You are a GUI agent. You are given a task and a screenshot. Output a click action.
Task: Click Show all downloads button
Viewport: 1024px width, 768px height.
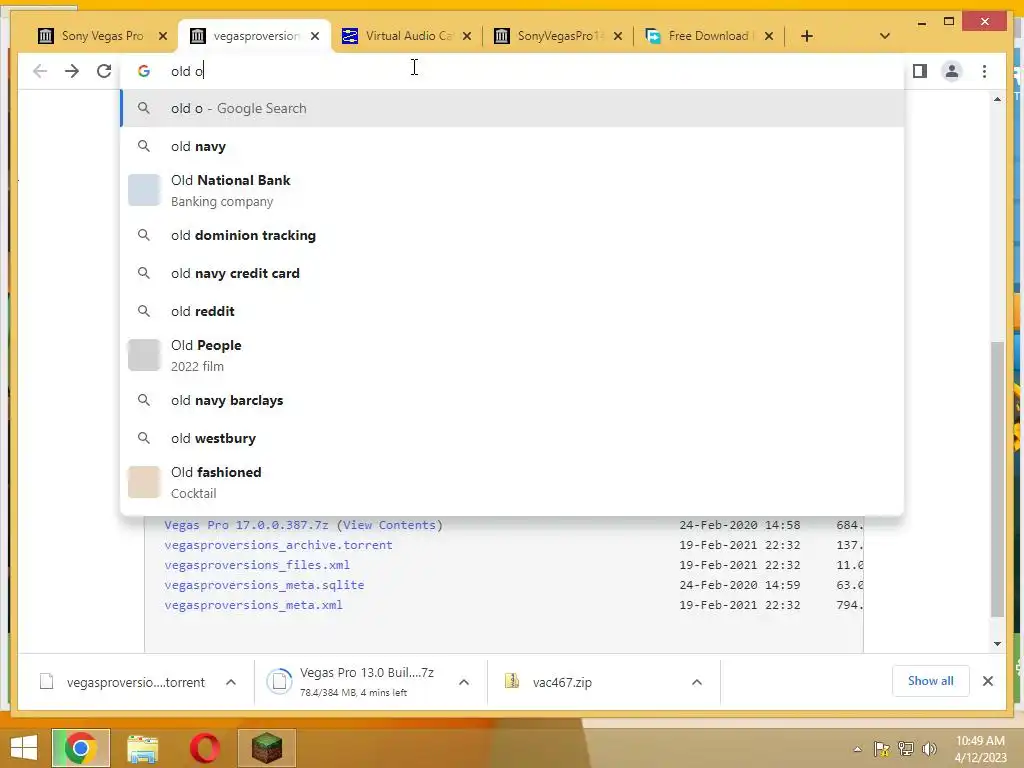pyautogui.click(x=930, y=681)
